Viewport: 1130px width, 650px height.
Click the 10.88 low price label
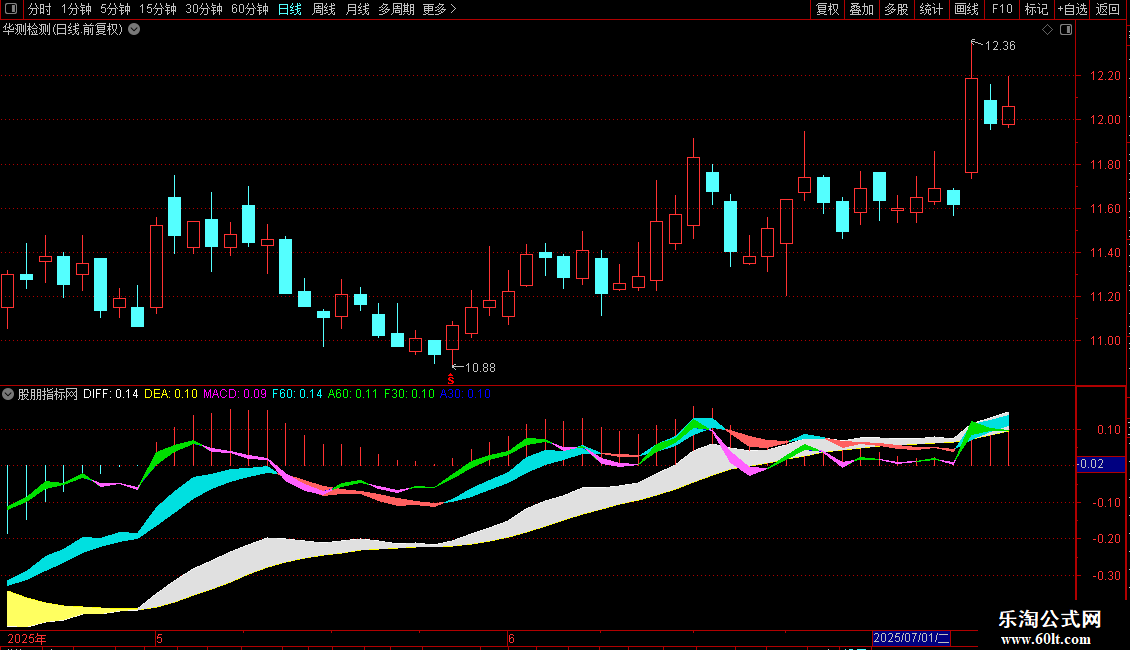[x=480, y=368]
